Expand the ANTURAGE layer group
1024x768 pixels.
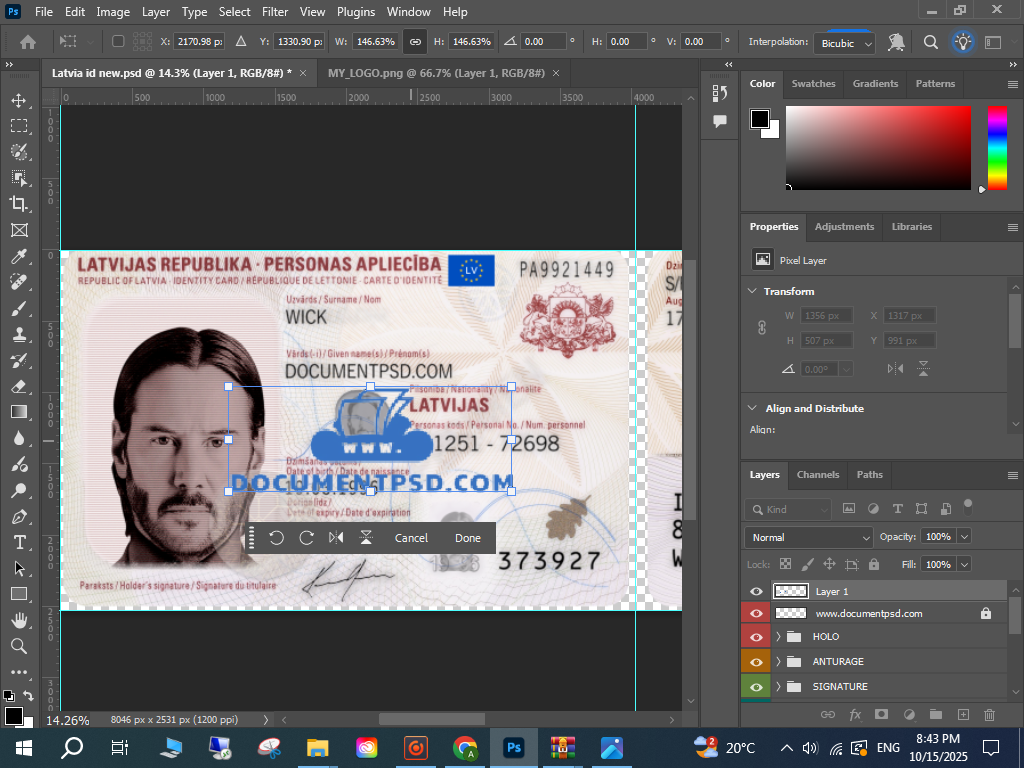[779, 662]
